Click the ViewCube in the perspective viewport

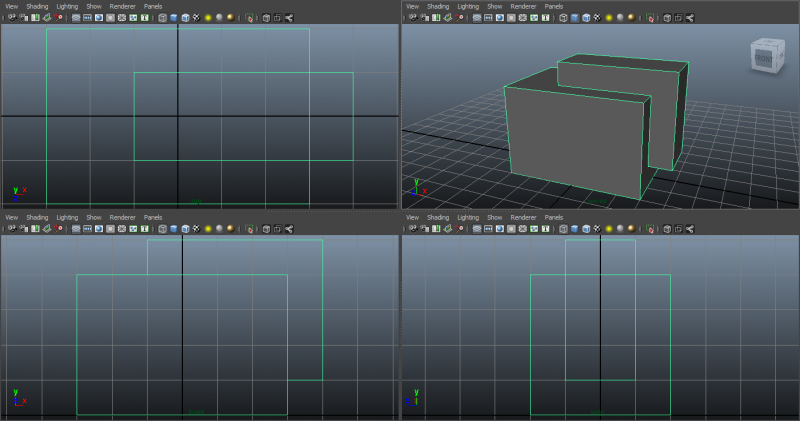click(765, 58)
